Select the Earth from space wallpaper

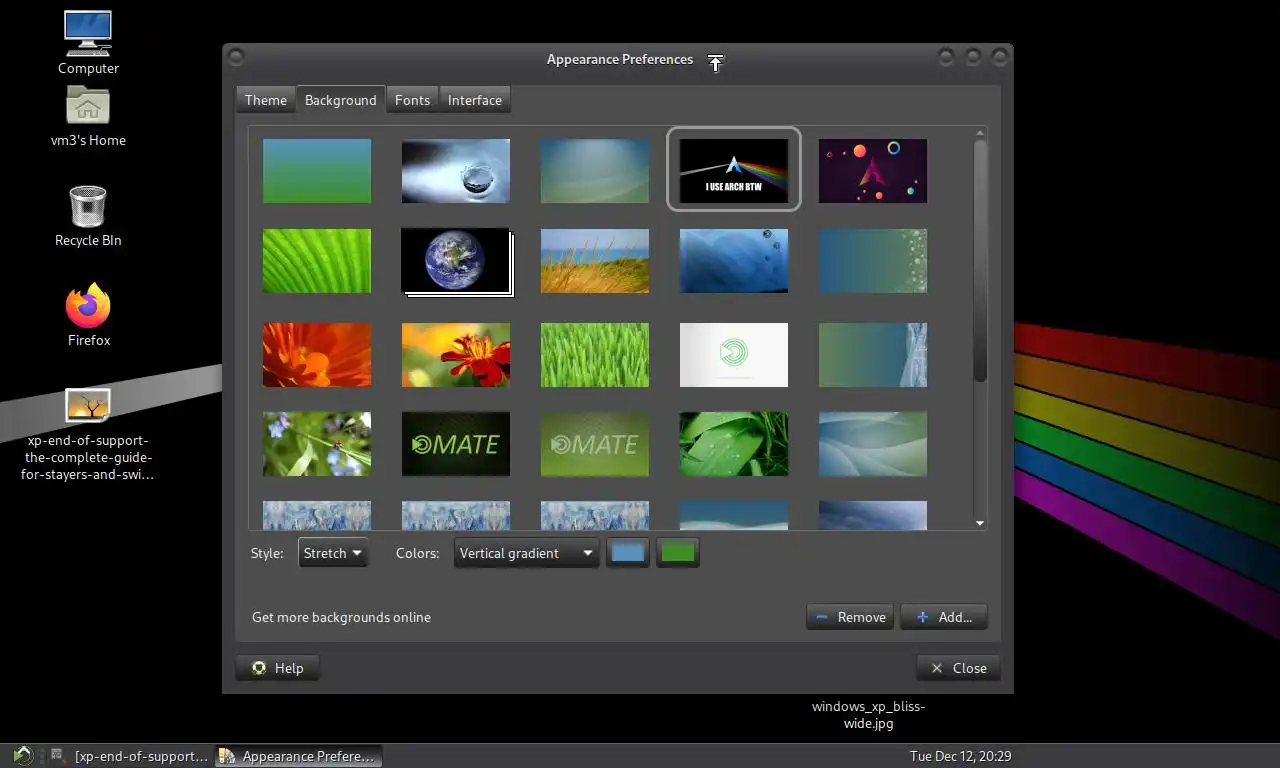tap(456, 261)
